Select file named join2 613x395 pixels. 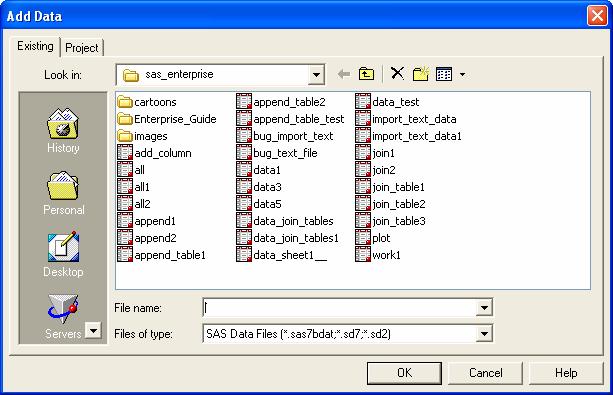pyautogui.click(x=375, y=170)
